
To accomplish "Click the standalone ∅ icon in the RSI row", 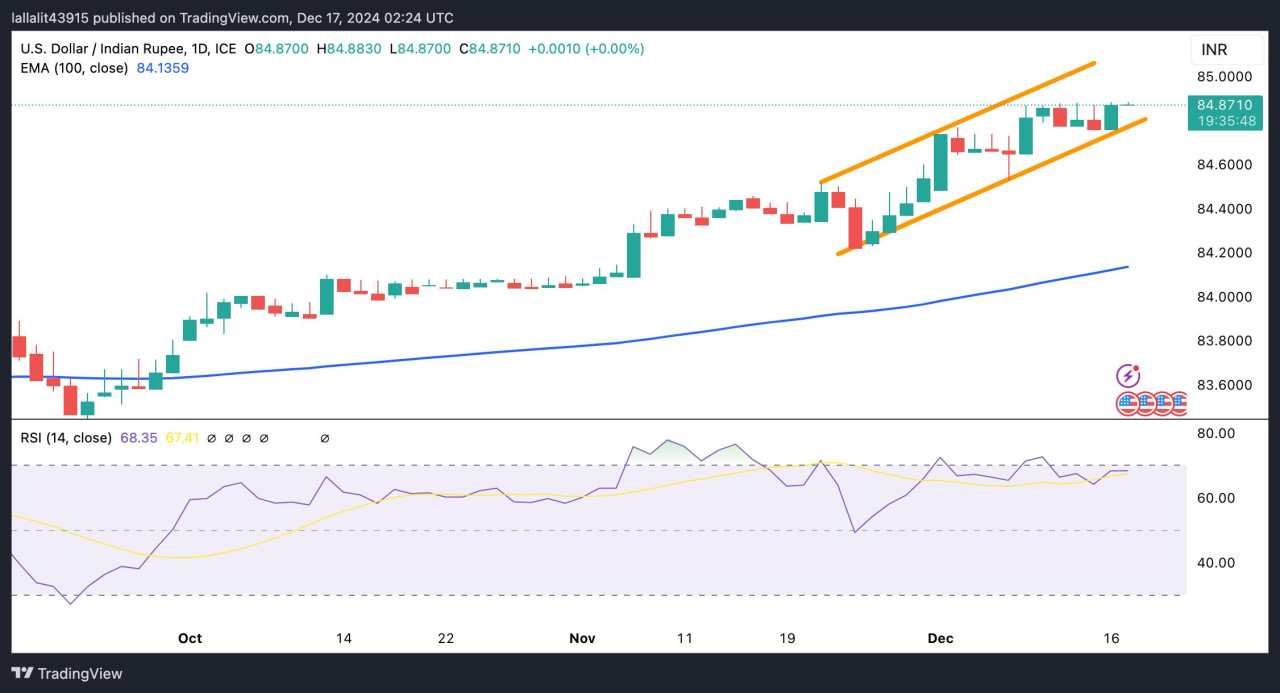I will [325, 438].
